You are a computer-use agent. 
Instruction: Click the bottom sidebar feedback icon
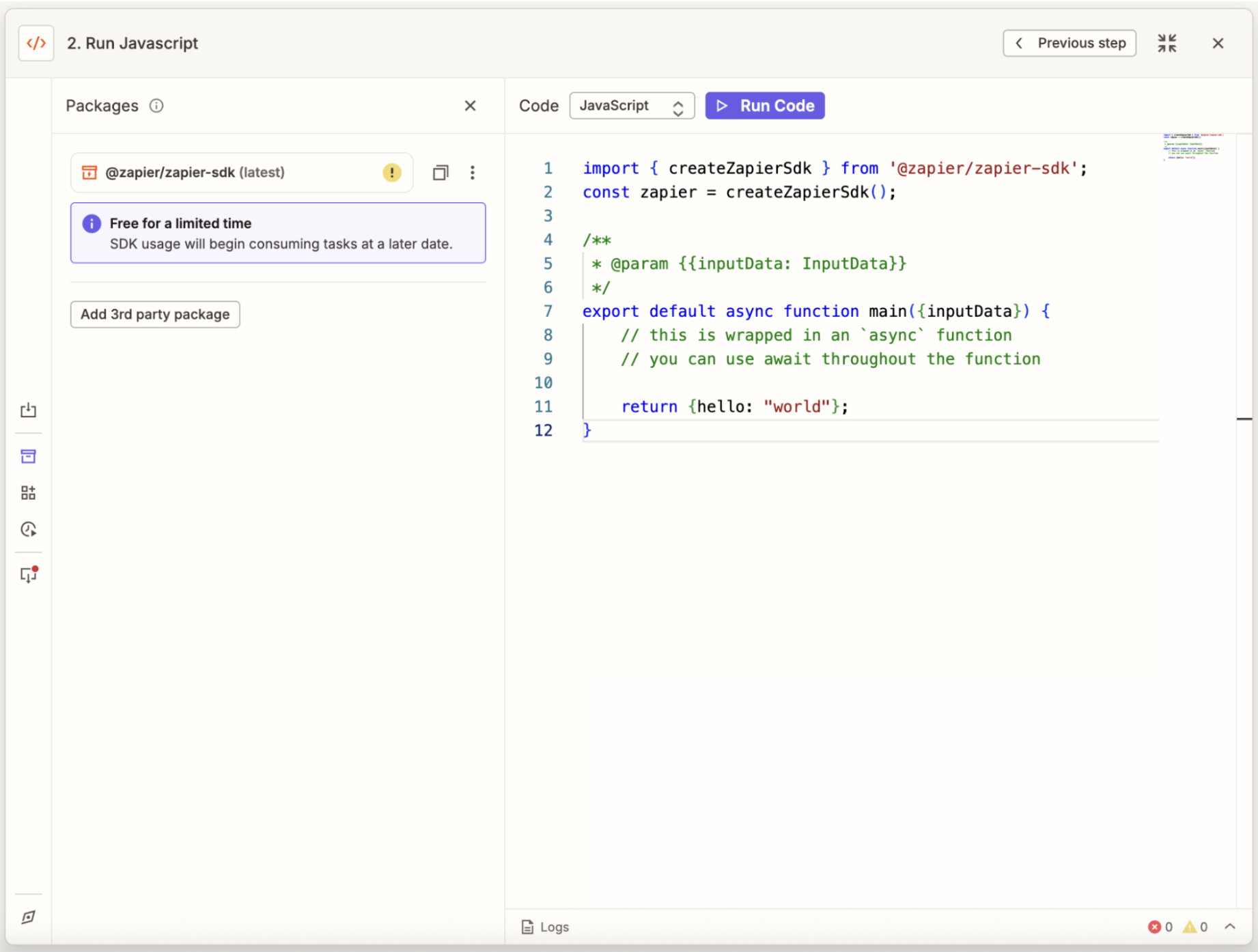pyautogui.click(x=28, y=917)
